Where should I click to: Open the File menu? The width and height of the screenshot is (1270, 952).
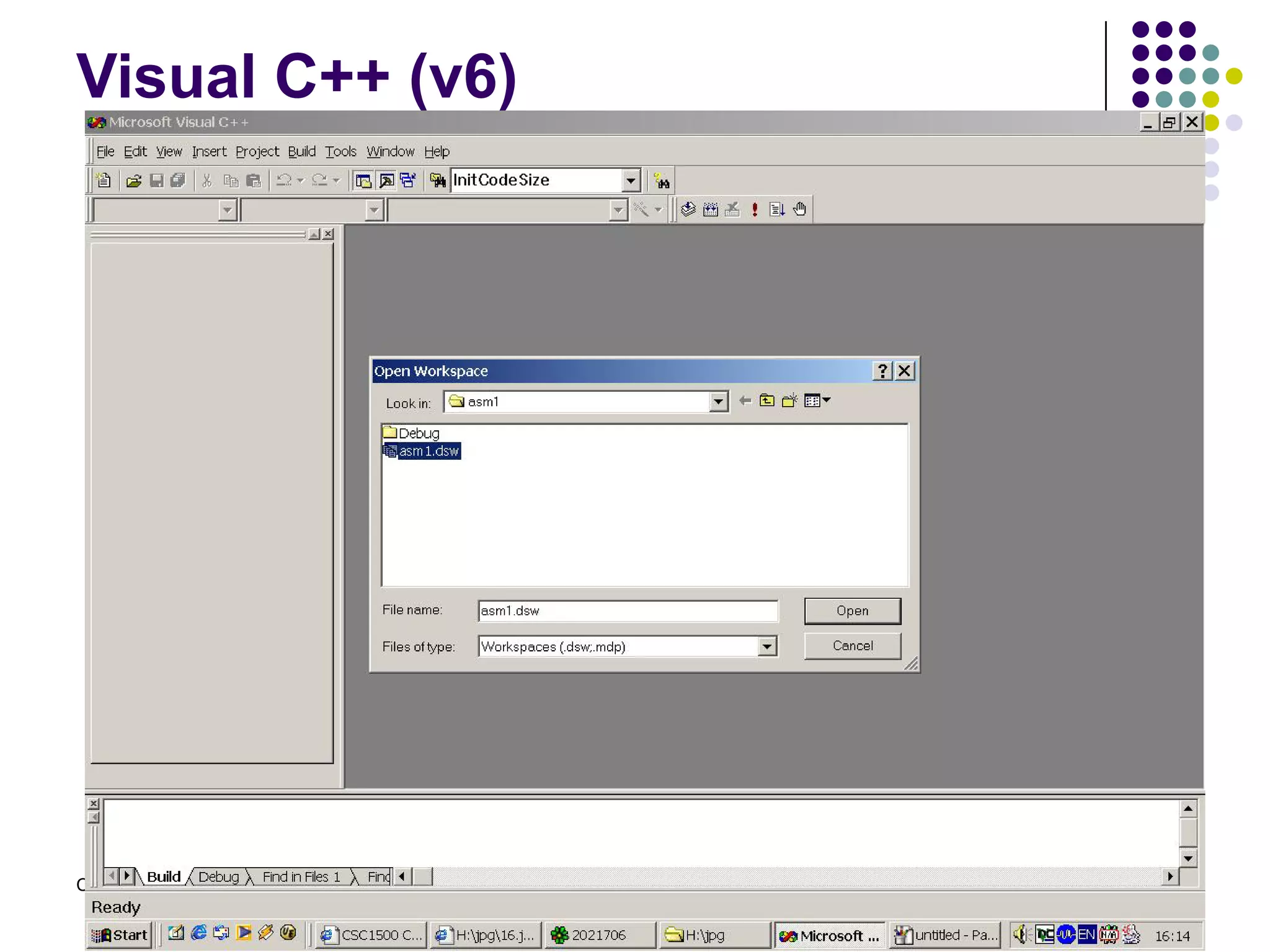click(105, 151)
